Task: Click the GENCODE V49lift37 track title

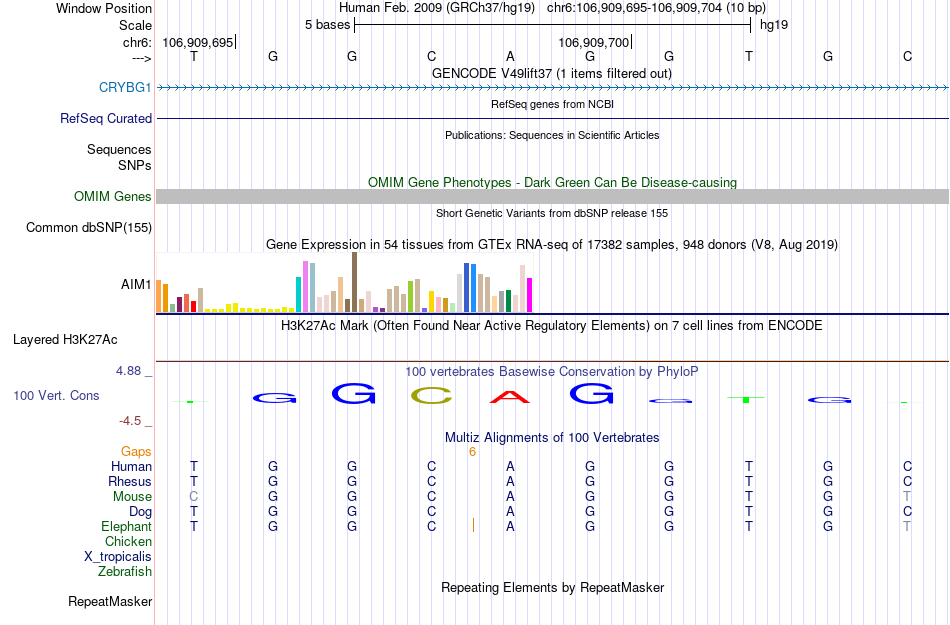Action: coord(552,74)
